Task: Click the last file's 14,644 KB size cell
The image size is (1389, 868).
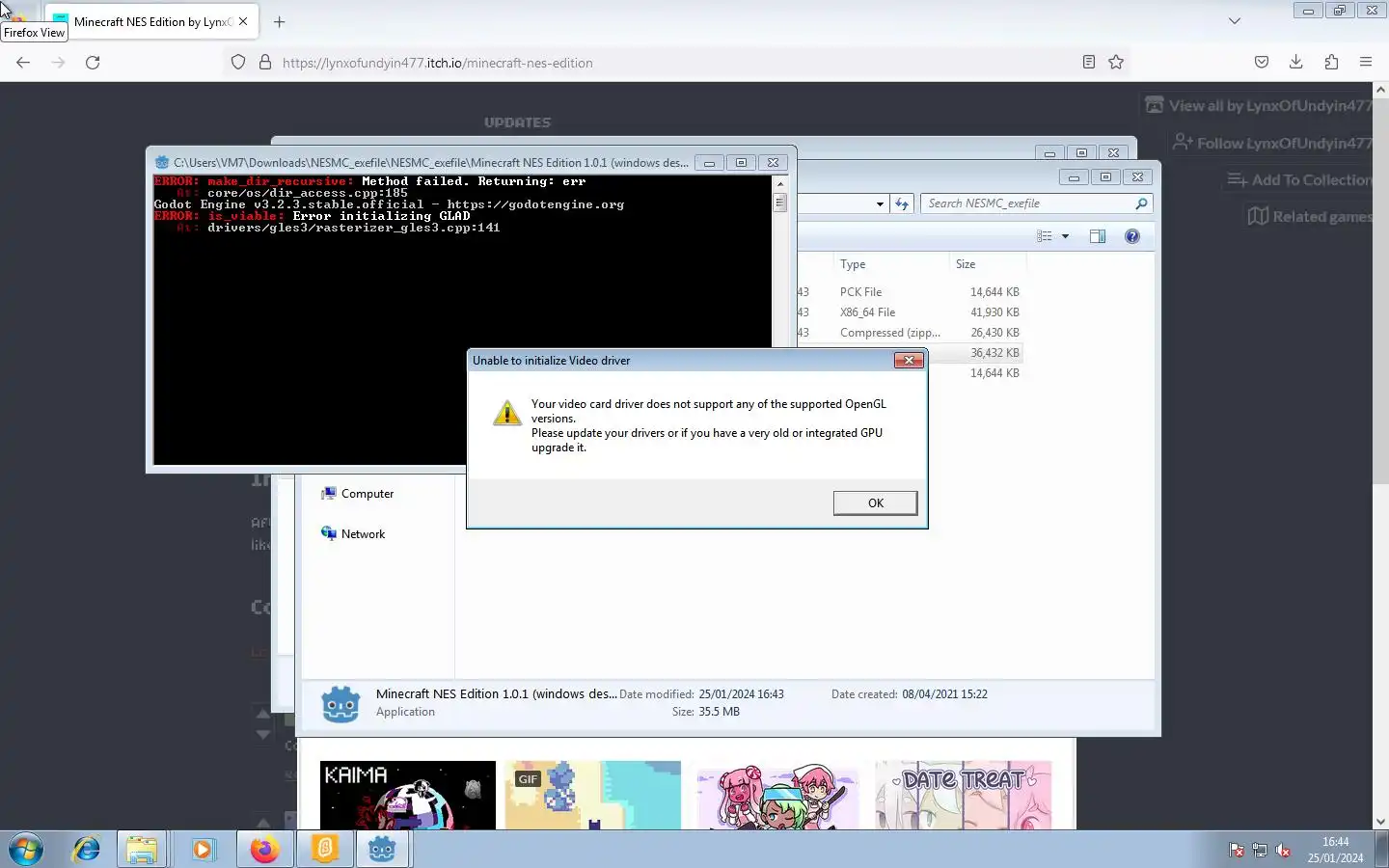Action: pos(994,372)
